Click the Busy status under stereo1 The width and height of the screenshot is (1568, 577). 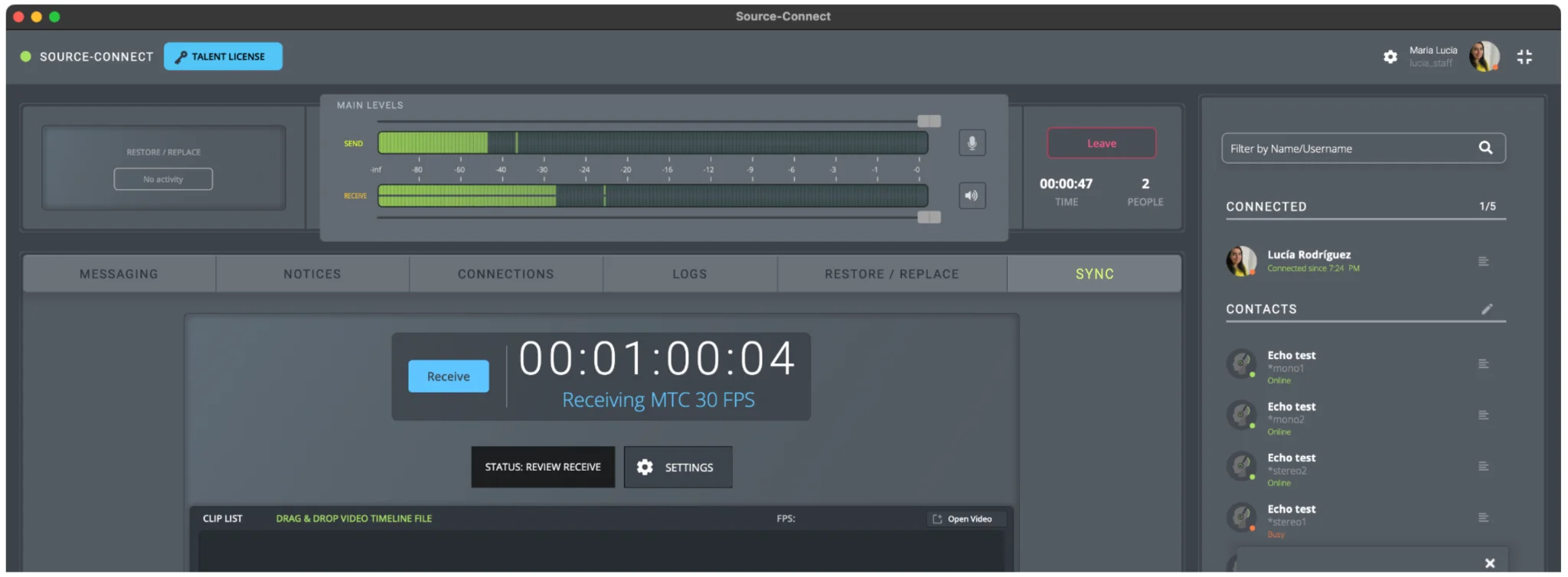[x=1276, y=535]
